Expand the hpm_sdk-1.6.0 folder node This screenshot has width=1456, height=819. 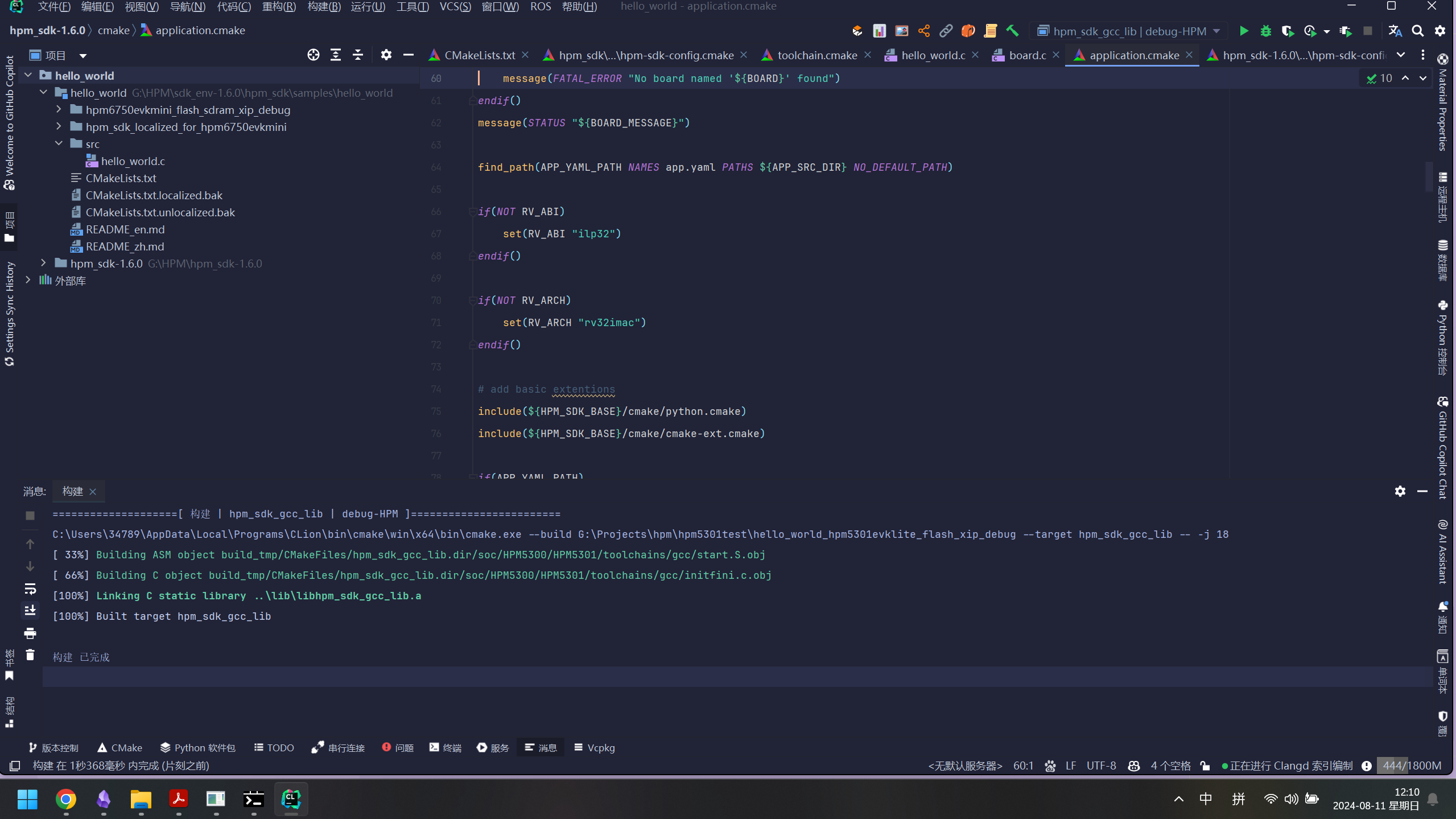43,263
